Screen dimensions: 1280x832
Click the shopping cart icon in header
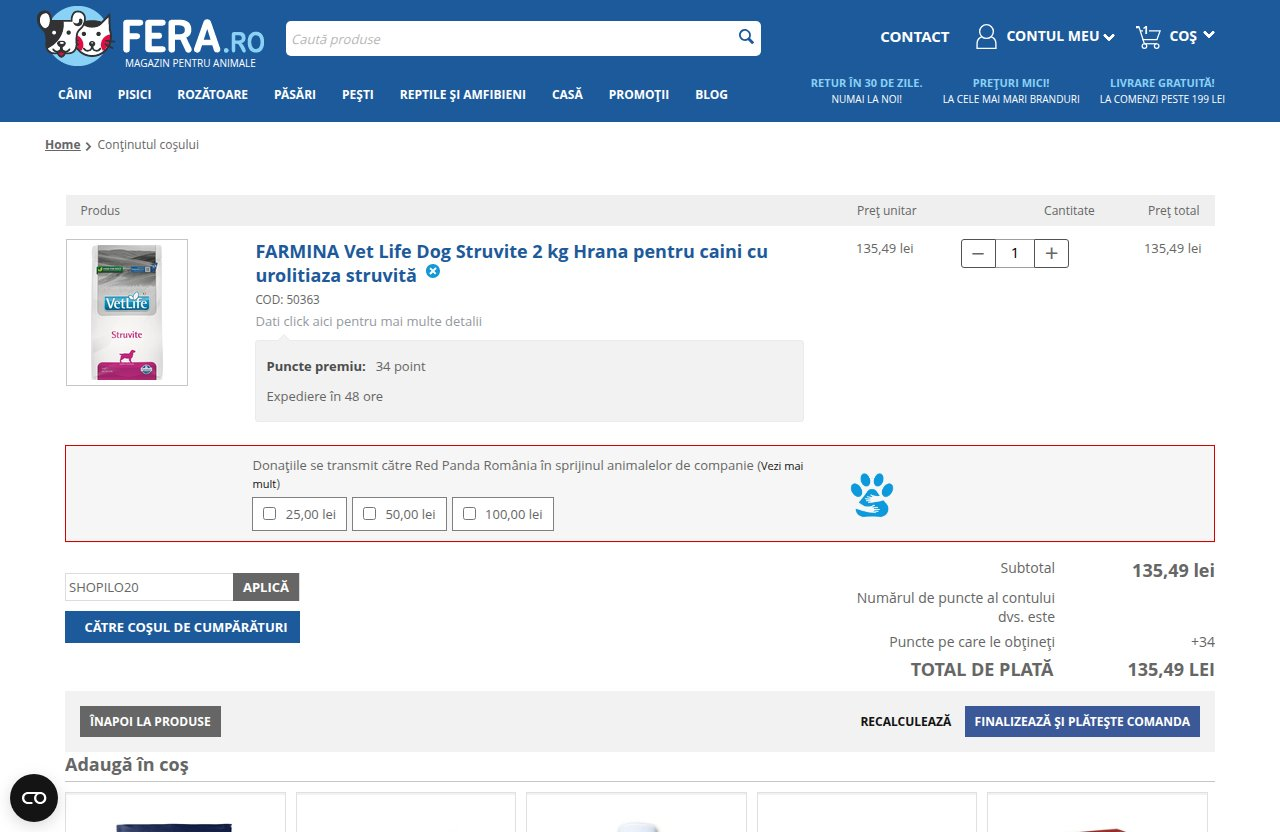[1148, 37]
